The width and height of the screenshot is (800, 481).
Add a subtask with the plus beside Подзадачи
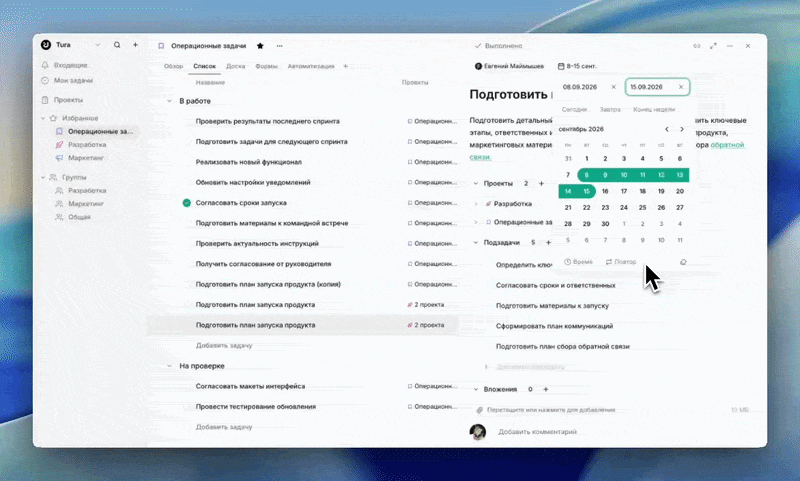coord(548,243)
